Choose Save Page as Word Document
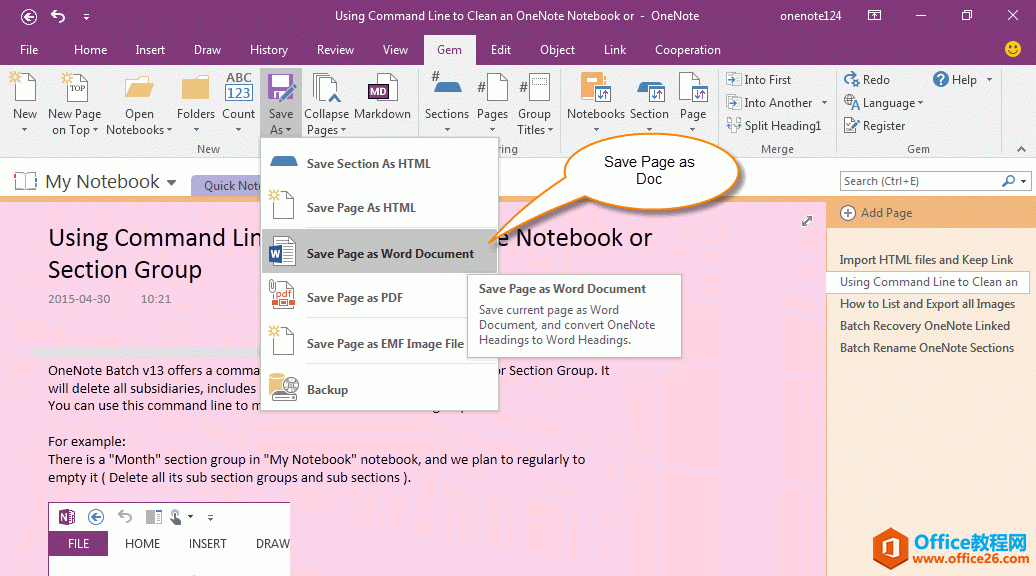 point(390,253)
